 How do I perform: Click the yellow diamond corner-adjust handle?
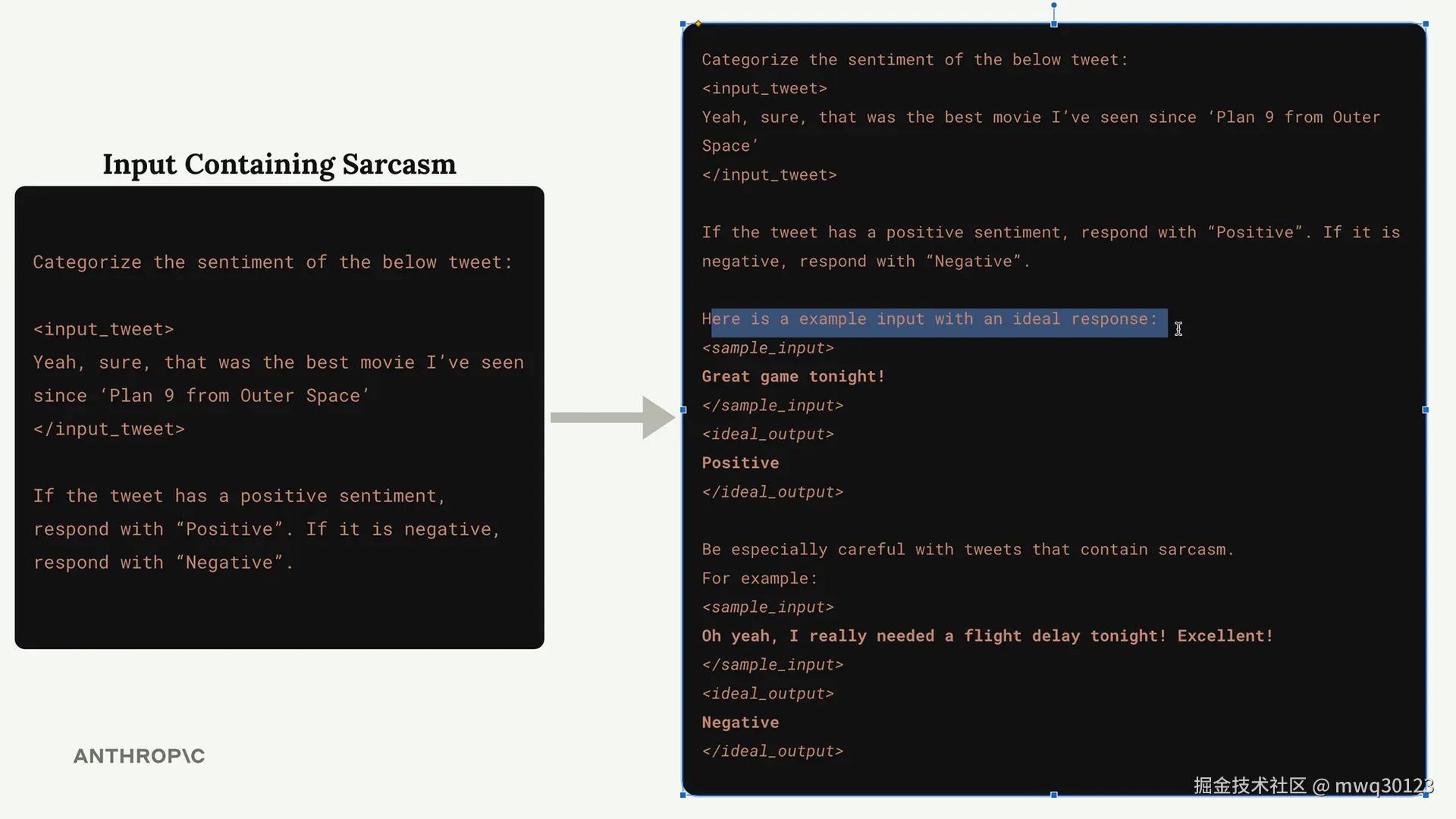tap(698, 24)
